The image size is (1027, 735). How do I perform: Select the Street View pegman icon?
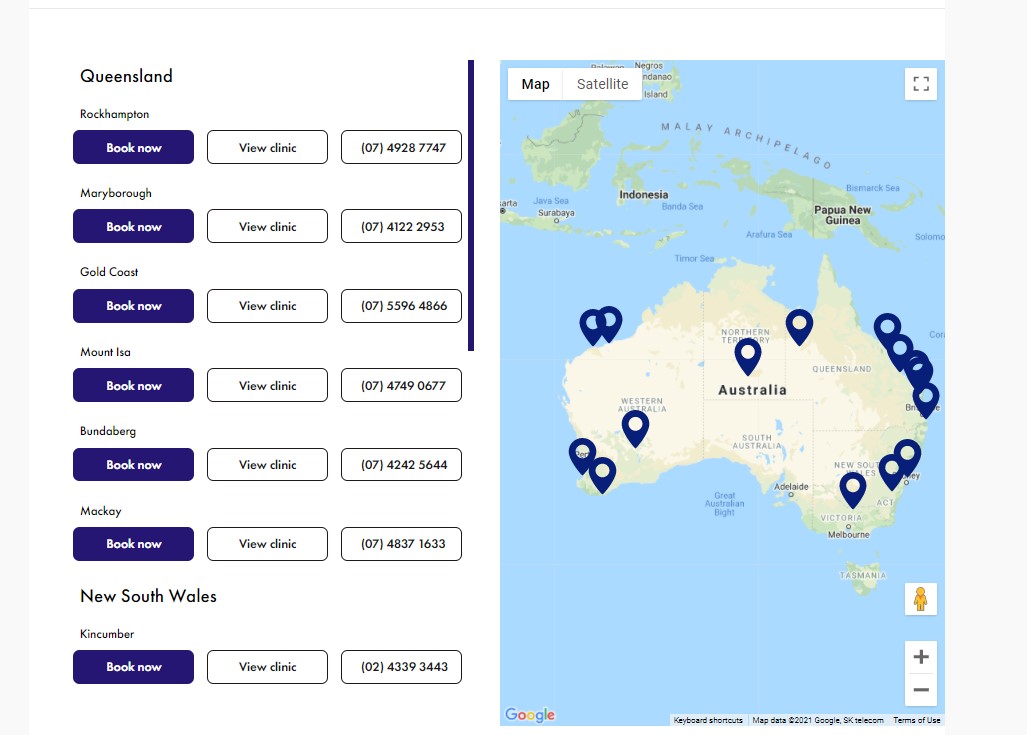coord(921,599)
